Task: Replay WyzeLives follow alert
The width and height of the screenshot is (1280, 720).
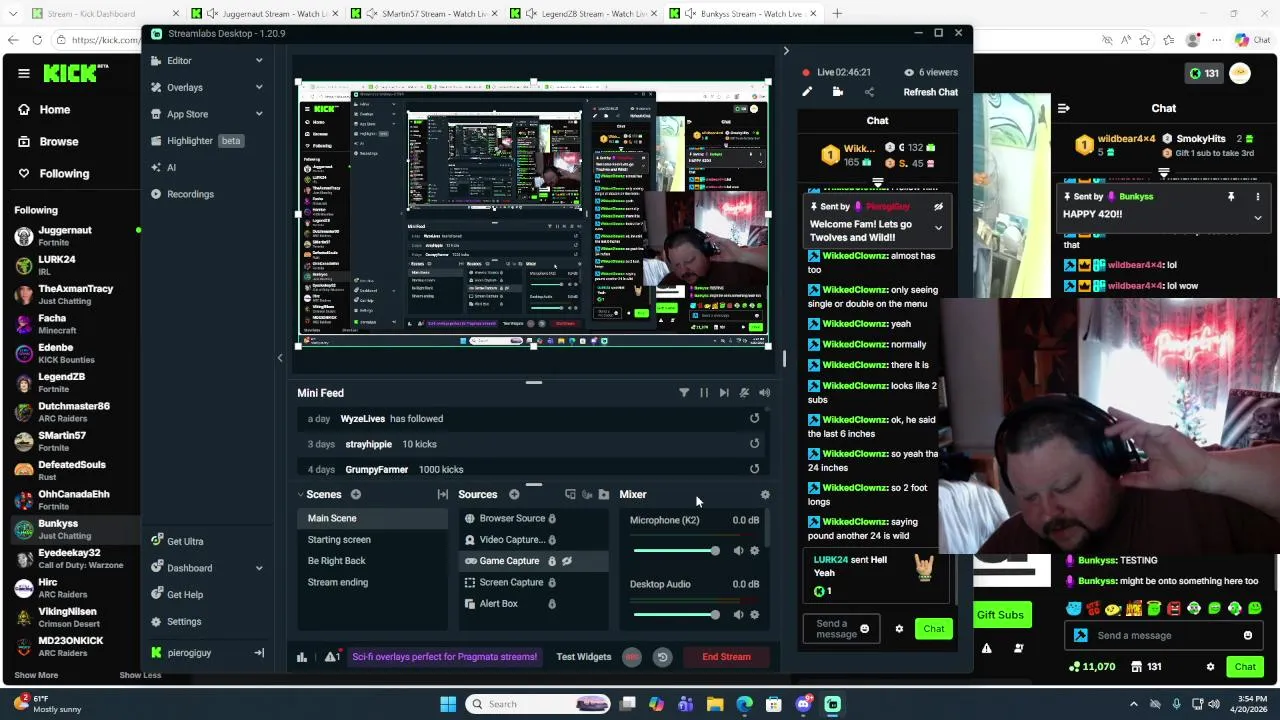Action: 754,419
